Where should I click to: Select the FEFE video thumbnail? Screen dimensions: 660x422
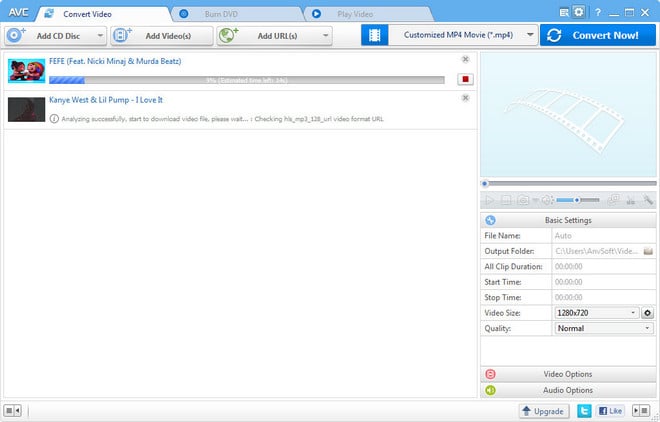point(27,71)
